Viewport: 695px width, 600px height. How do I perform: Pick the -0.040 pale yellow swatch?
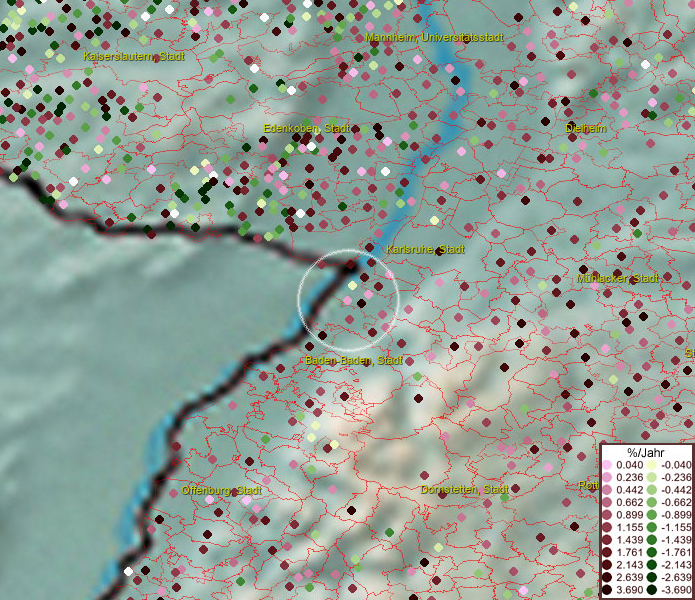[652, 465]
